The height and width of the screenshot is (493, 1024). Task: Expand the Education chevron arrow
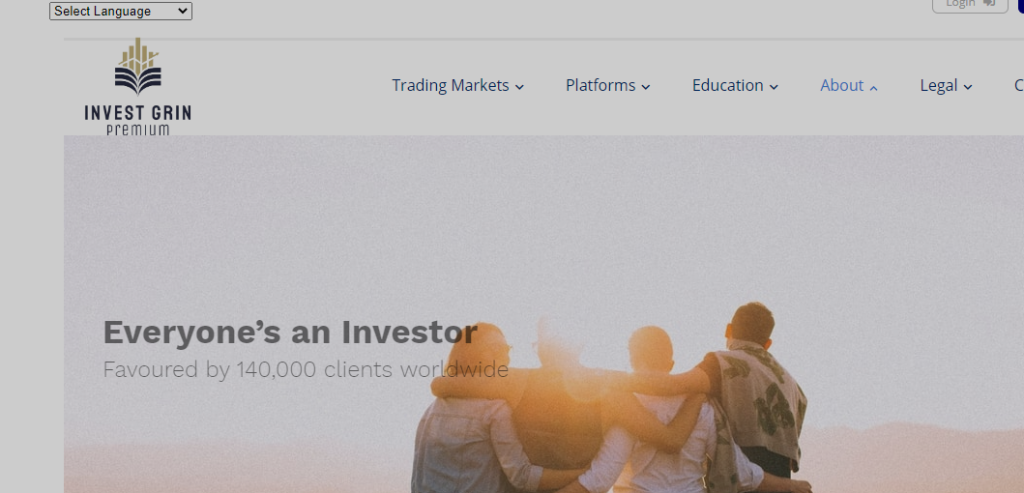(x=774, y=87)
